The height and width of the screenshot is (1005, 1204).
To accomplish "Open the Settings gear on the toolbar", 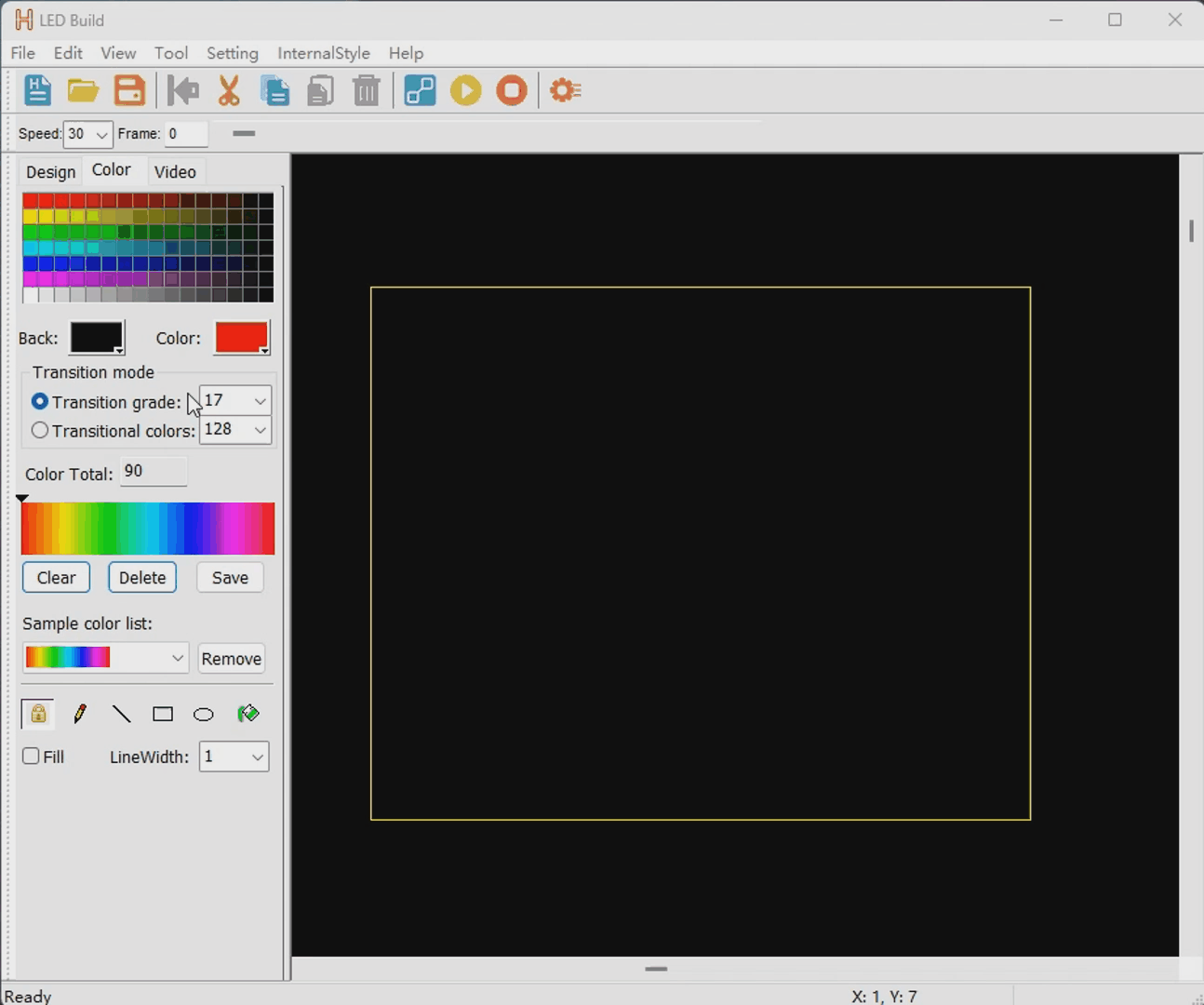I will [566, 89].
